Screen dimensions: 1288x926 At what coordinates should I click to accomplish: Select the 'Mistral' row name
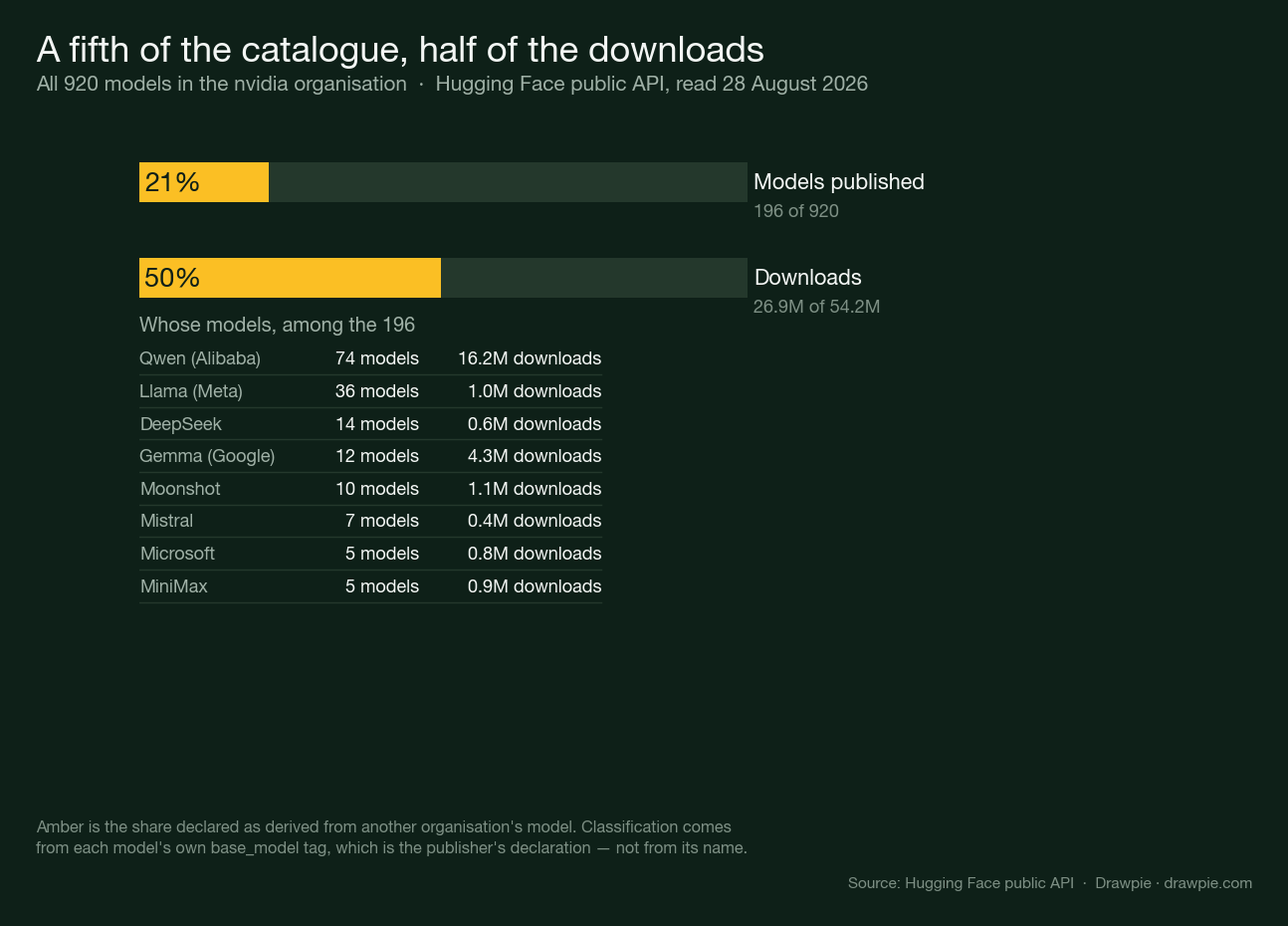pyautogui.click(x=166, y=521)
